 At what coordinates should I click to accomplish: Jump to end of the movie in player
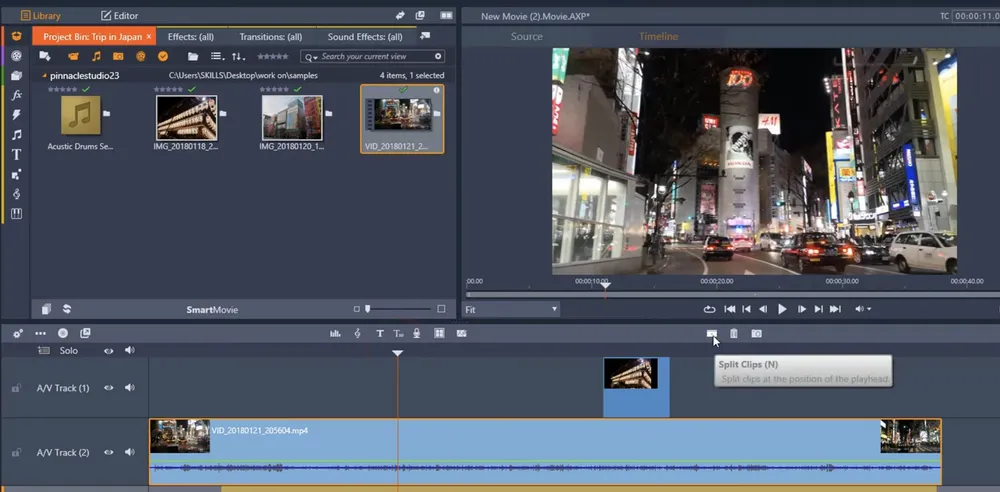(x=835, y=309)
